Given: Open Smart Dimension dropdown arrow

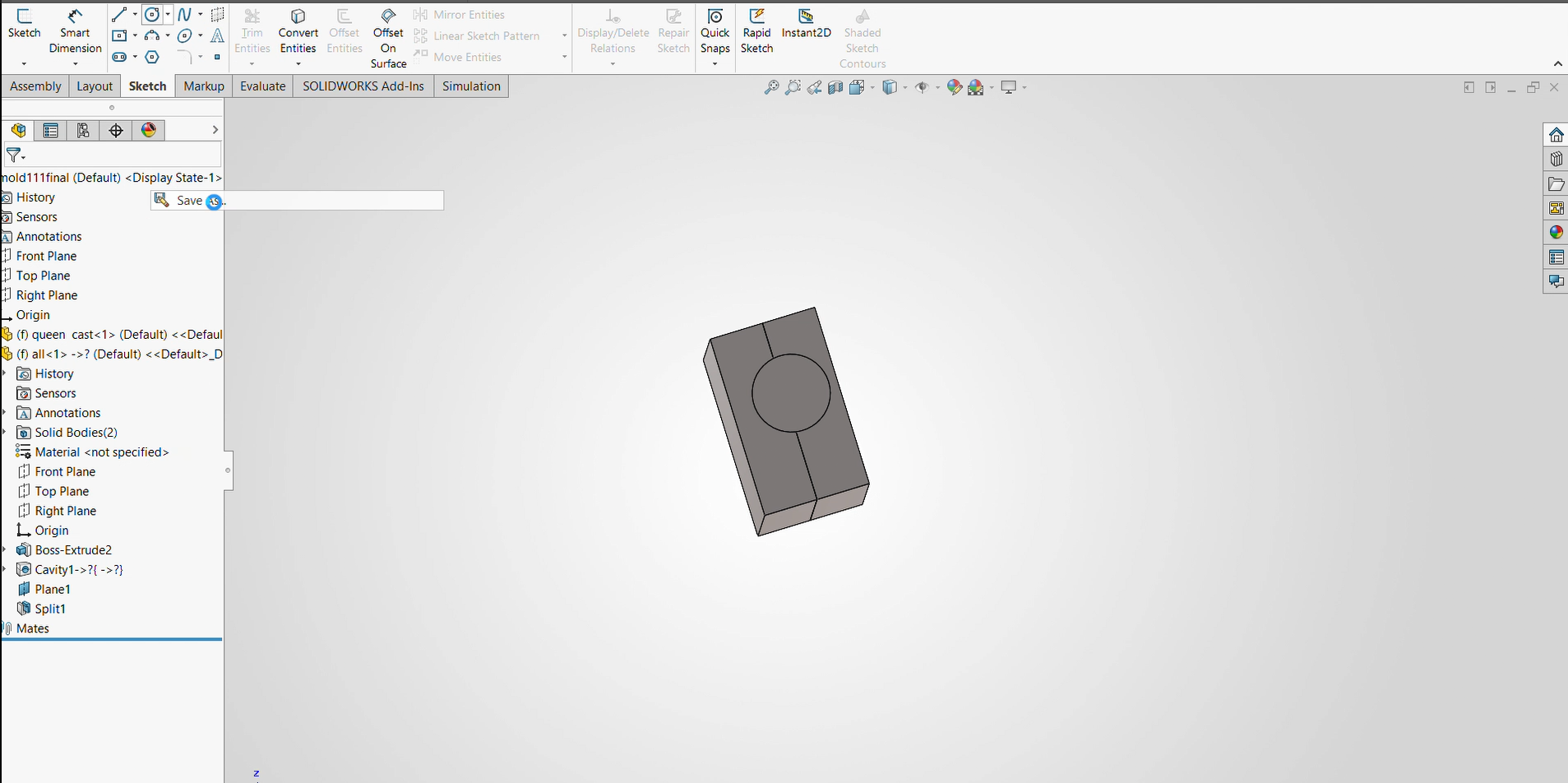Looking at the screenshot, I should pyautogui.click(x=75, y=63).
